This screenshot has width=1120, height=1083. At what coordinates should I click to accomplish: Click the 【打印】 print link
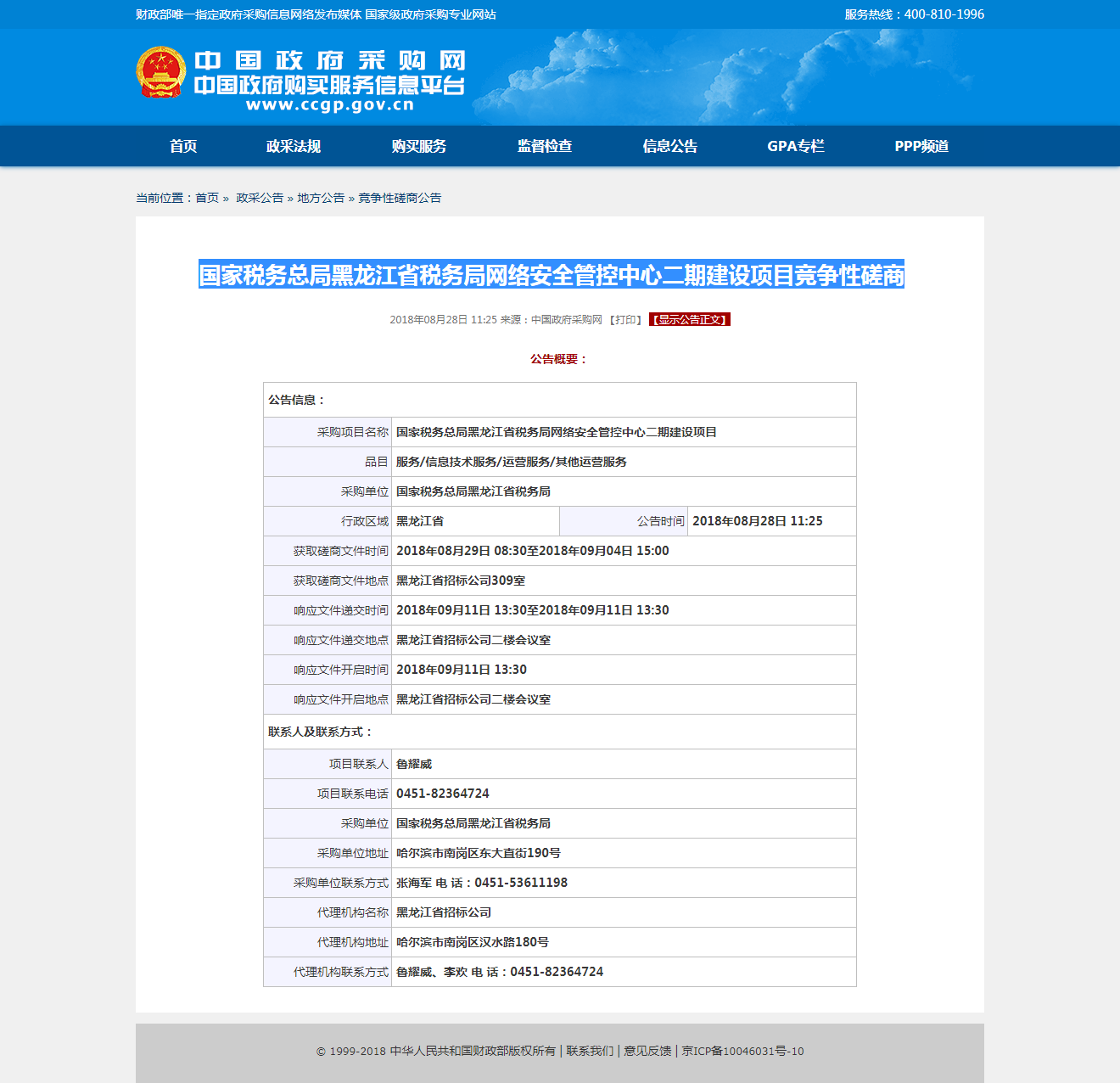point(625,320)
